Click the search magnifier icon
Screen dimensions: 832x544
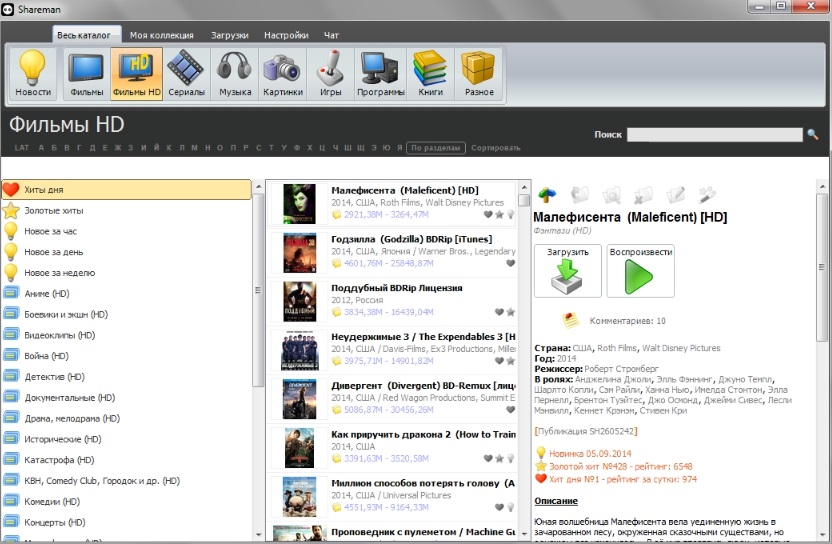(x=813, y=134)
